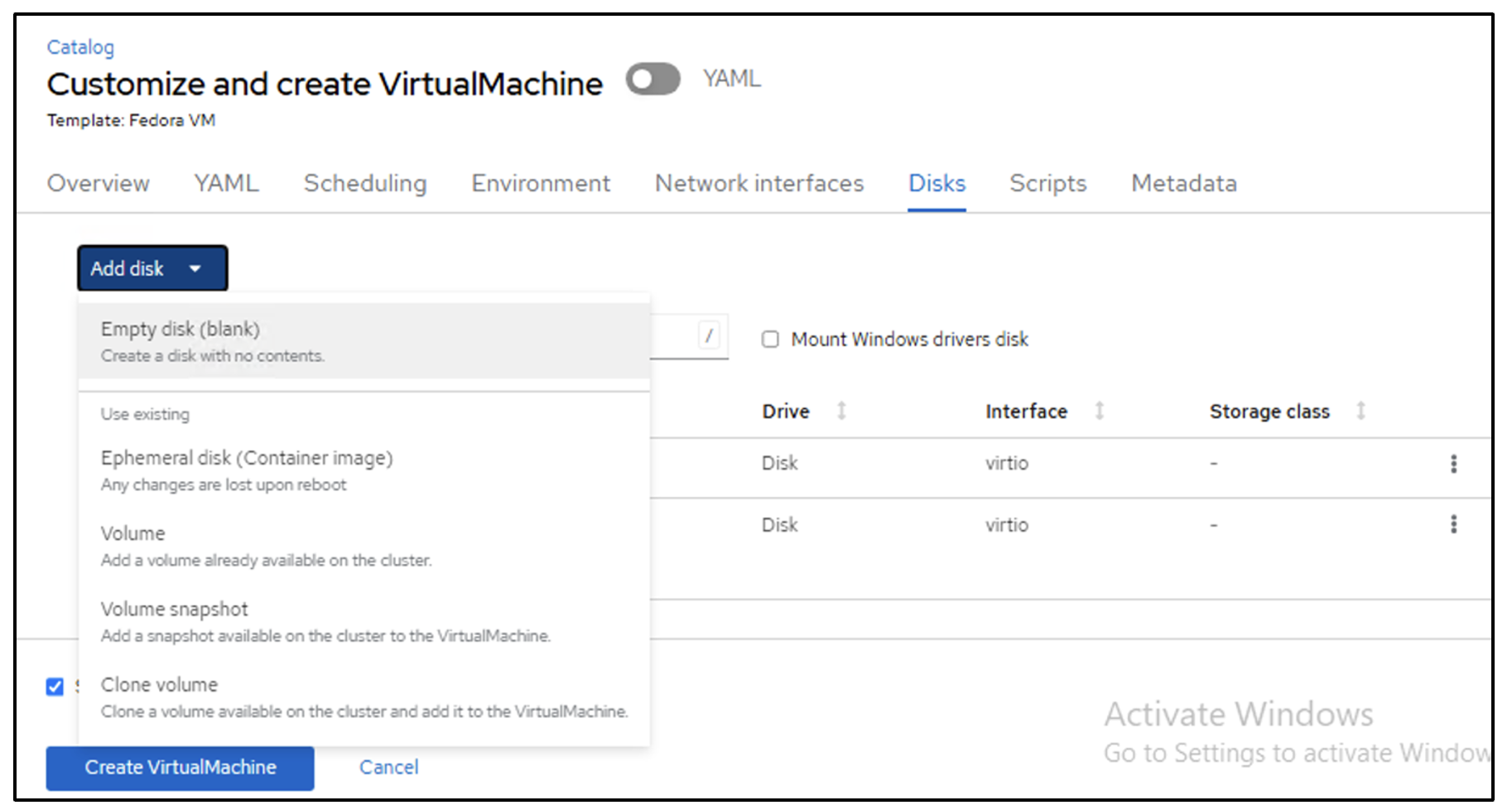
Task: Switch to the Network interfaces tab
Action: coord(759,183)
